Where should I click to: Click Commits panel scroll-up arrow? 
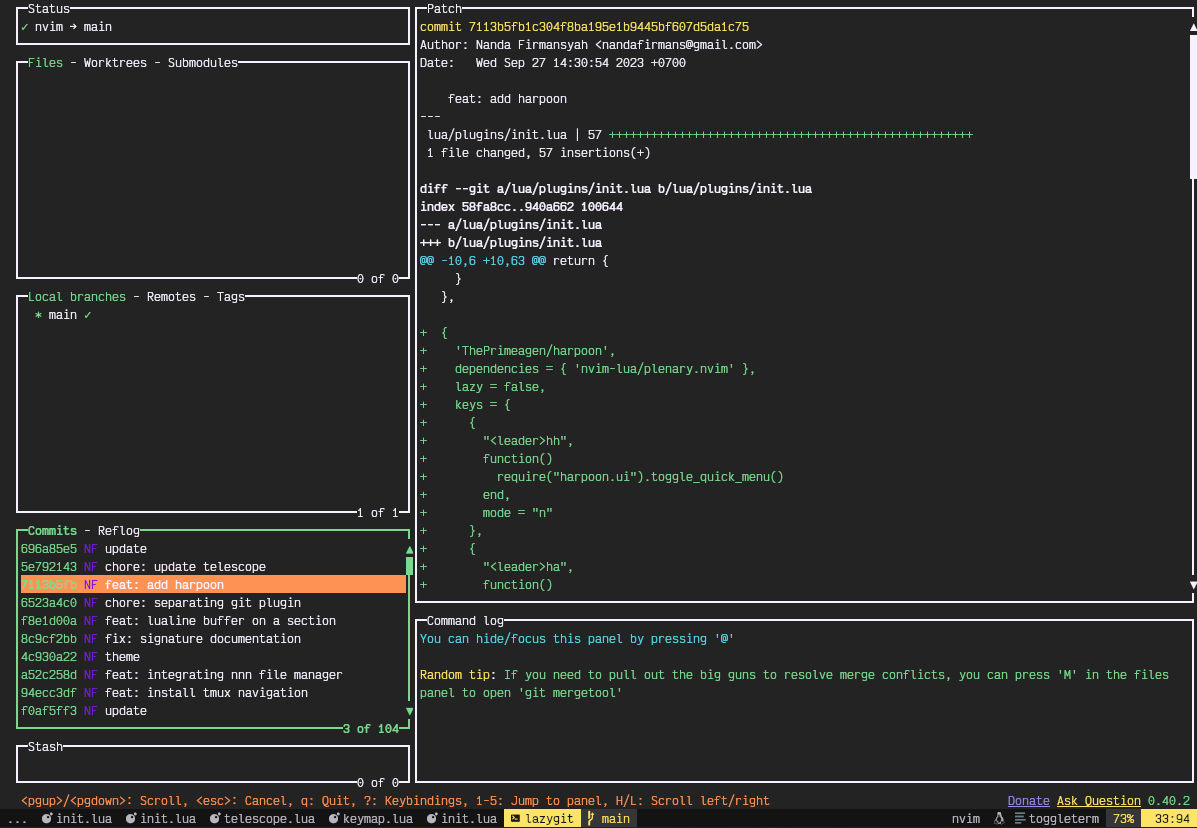pyautogui.click(x=410, y=549)
